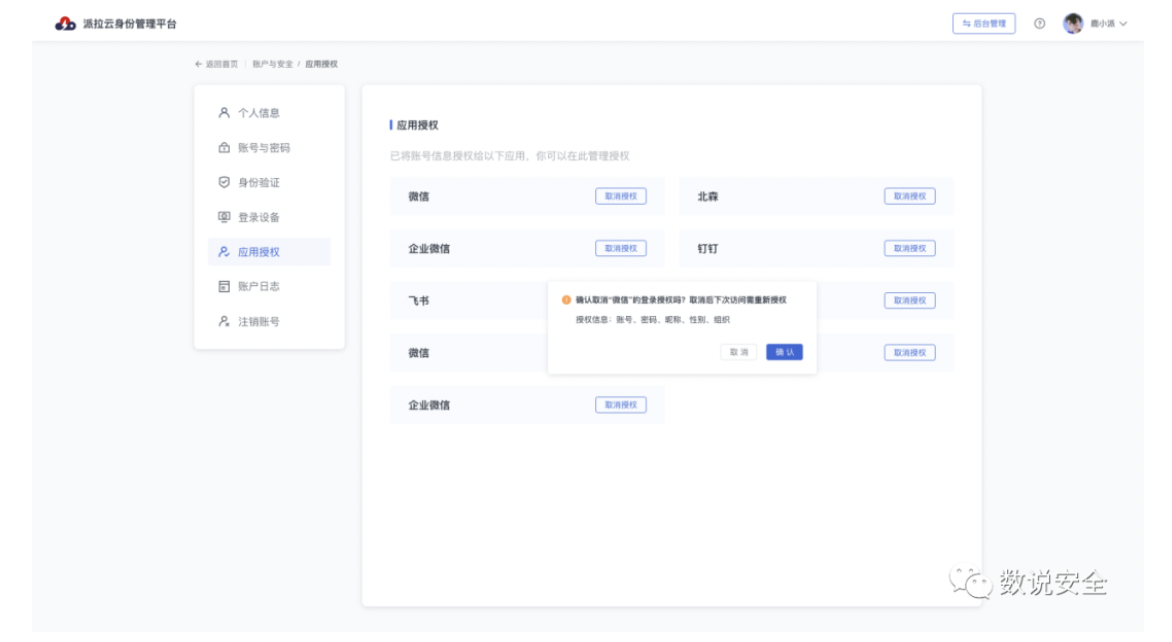
Task: Revoke authorization for 北森
Action: click(910, 196)
